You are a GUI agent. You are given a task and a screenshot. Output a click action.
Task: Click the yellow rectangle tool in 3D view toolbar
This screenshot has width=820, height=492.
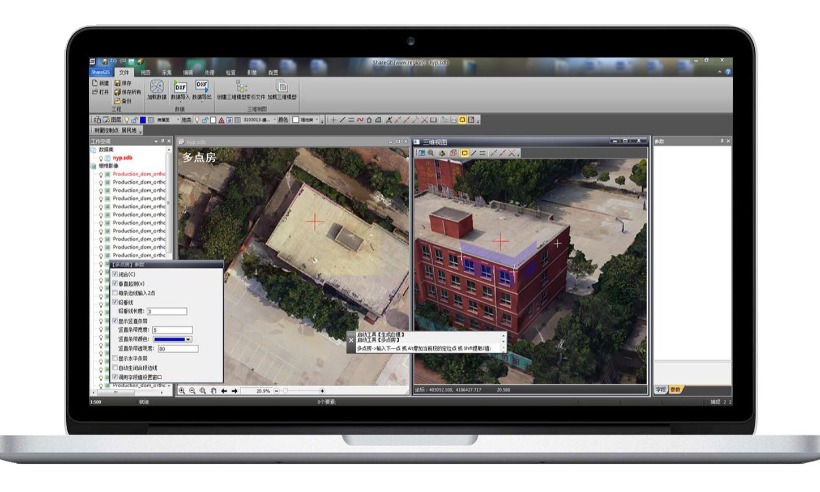(464, 153)
